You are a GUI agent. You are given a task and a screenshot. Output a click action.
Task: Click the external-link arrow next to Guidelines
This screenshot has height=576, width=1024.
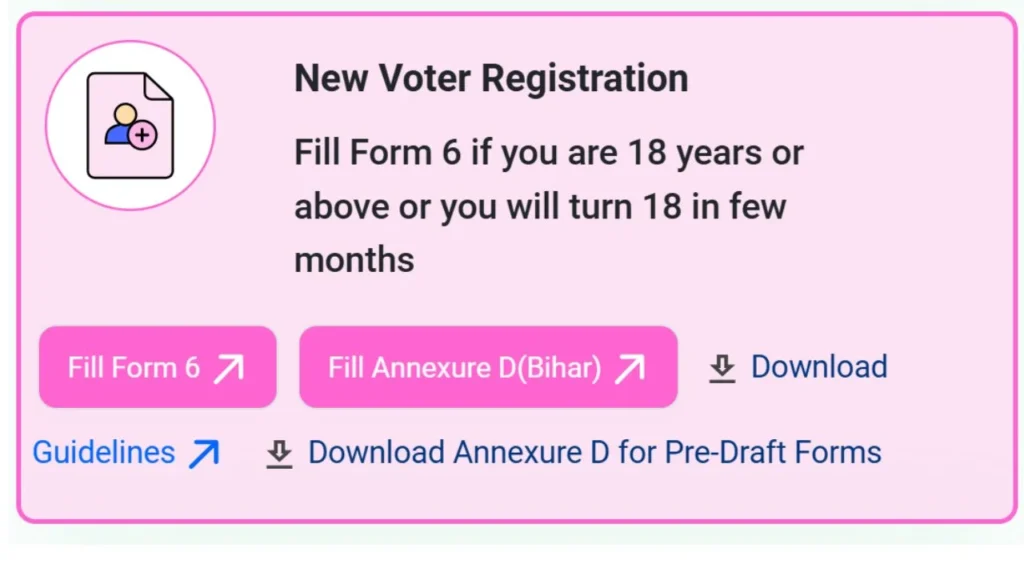click(x=201, y=452)
